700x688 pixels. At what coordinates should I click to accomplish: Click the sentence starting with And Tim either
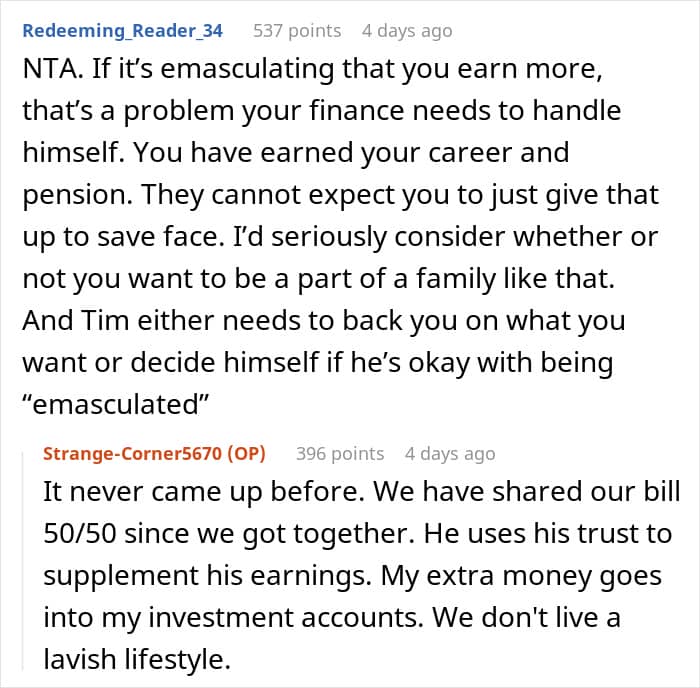324,362
